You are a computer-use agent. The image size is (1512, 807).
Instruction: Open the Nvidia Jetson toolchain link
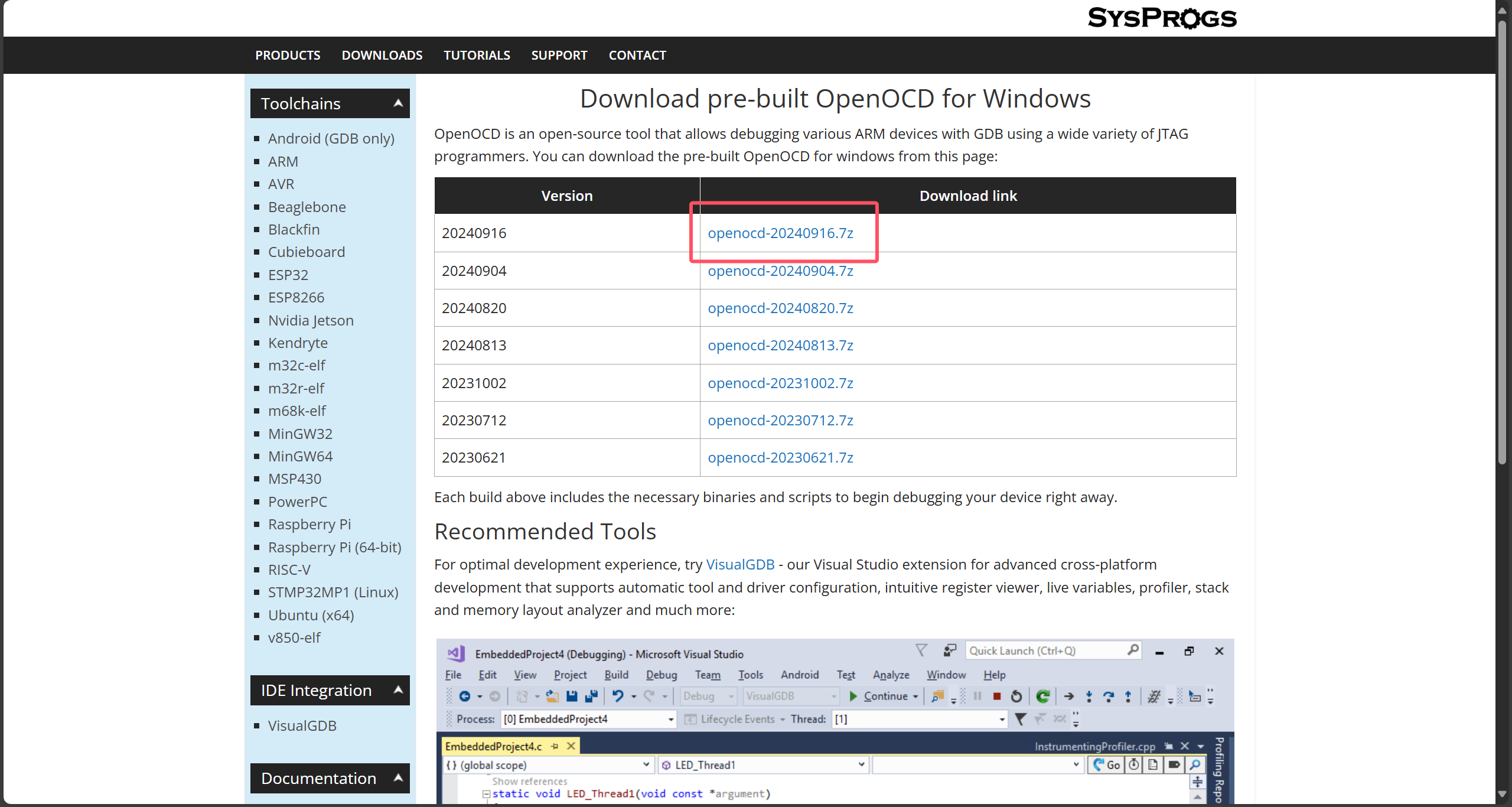[311, 320]
